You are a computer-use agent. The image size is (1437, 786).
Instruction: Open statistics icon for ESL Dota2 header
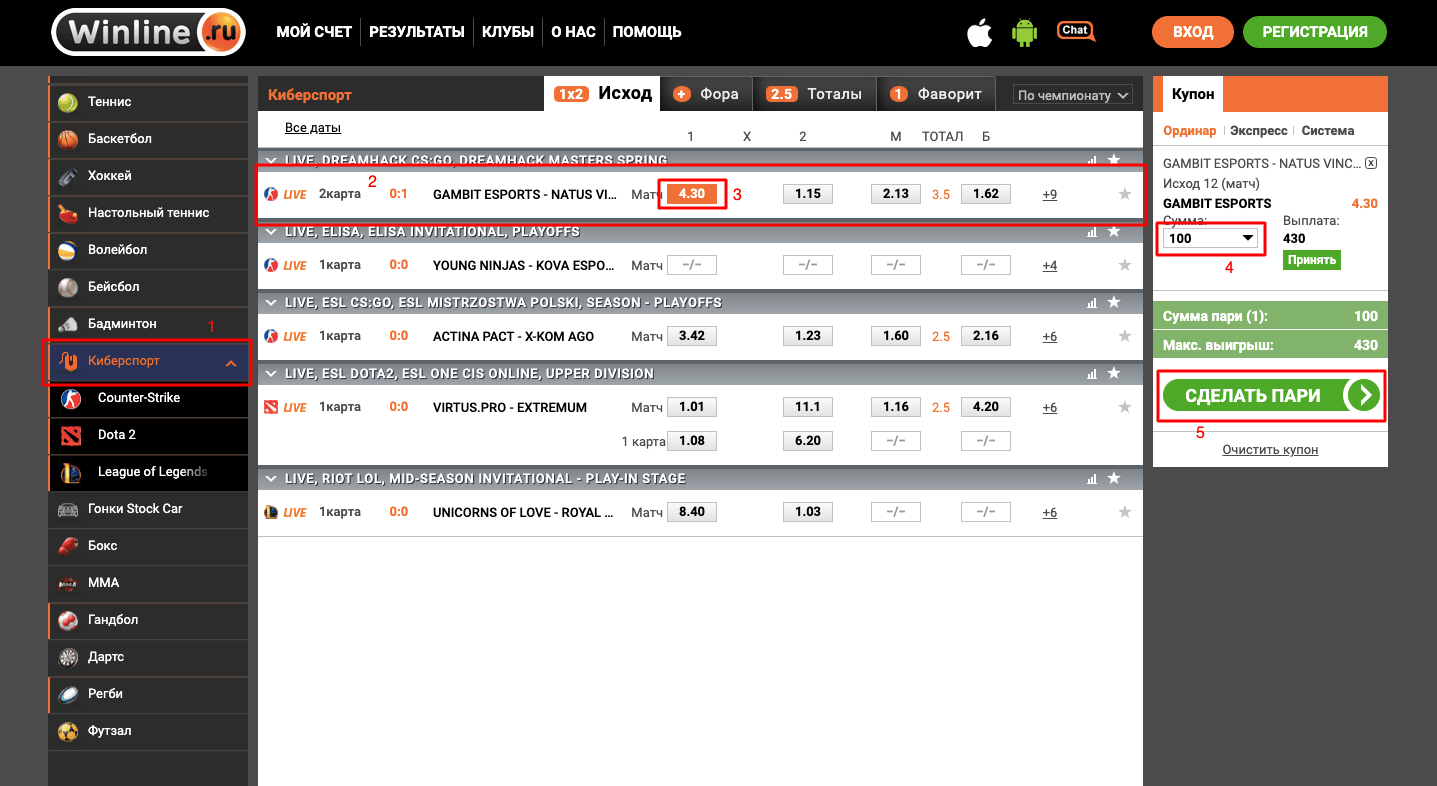[x=1092, y=374]
